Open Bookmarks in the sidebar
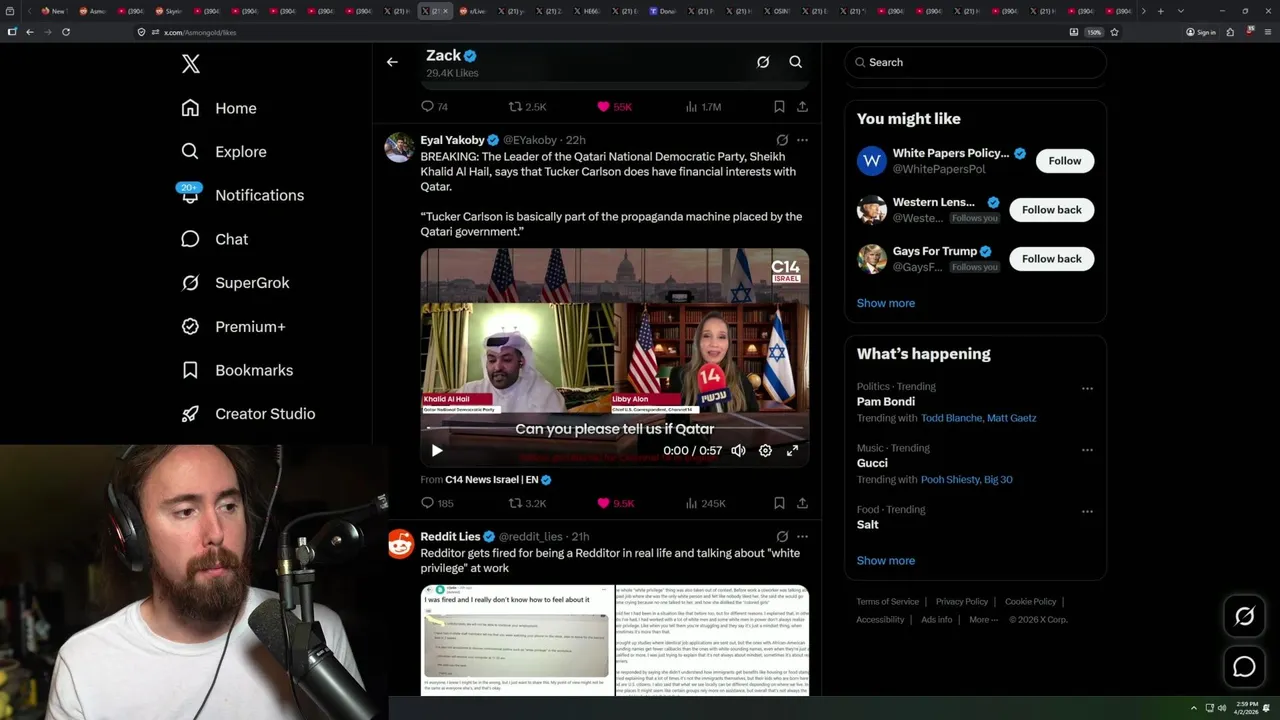 (x=237, y=370)
